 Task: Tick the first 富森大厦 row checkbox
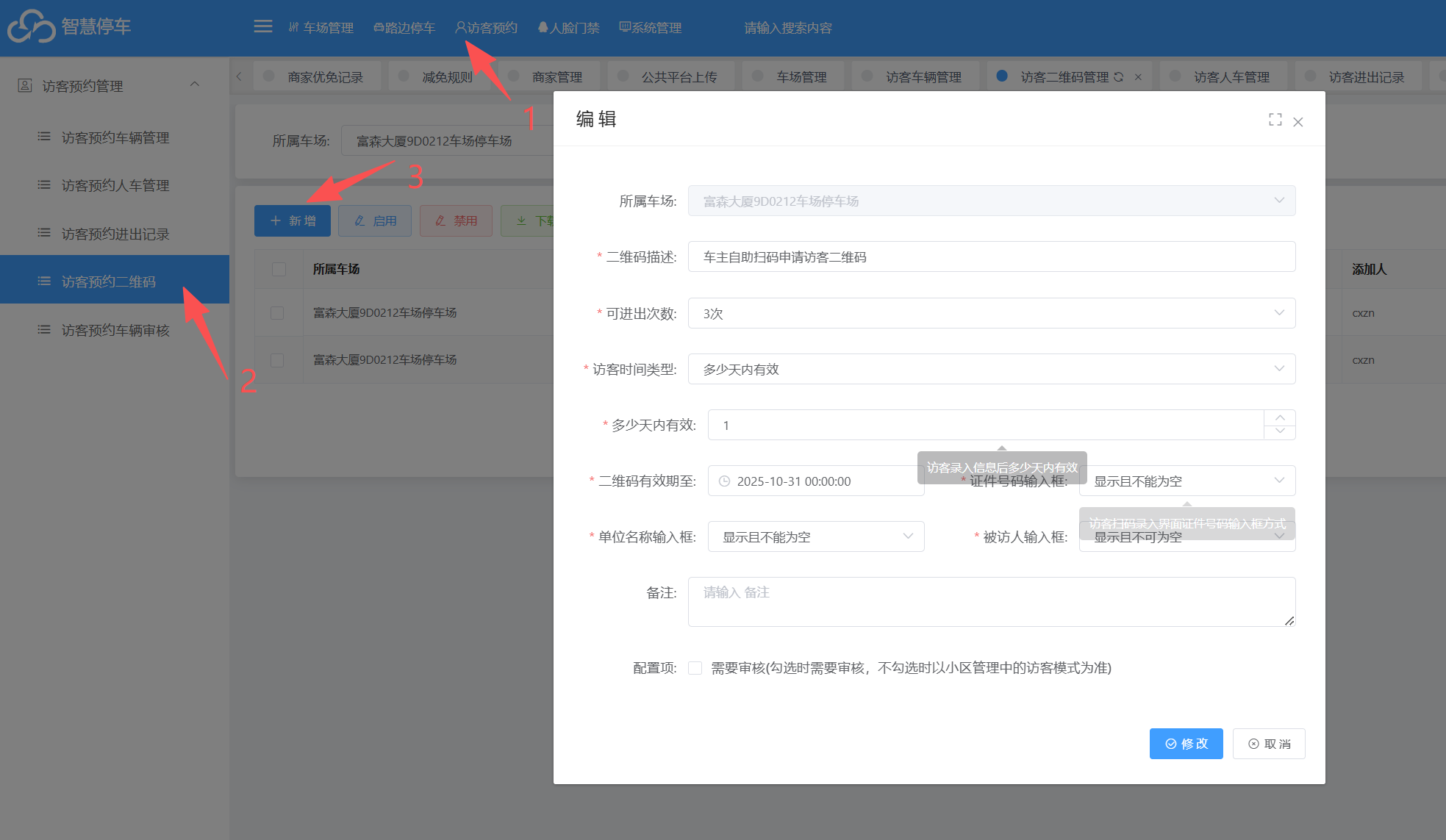[277, 313]
